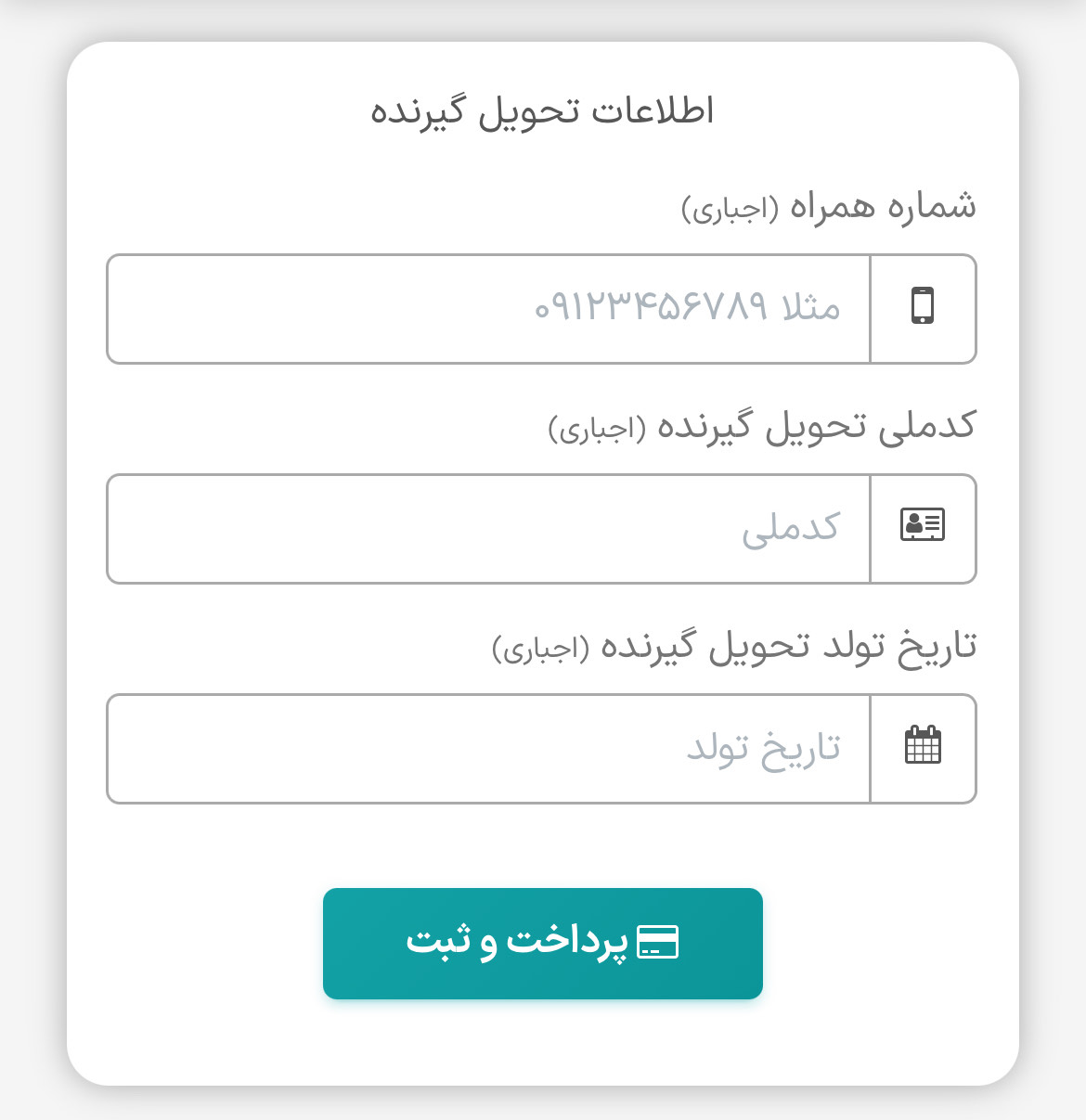Select the smartphone icon in the mobile number row
The height and width of the screenshot is (1120, 1086).
point(924,308)
